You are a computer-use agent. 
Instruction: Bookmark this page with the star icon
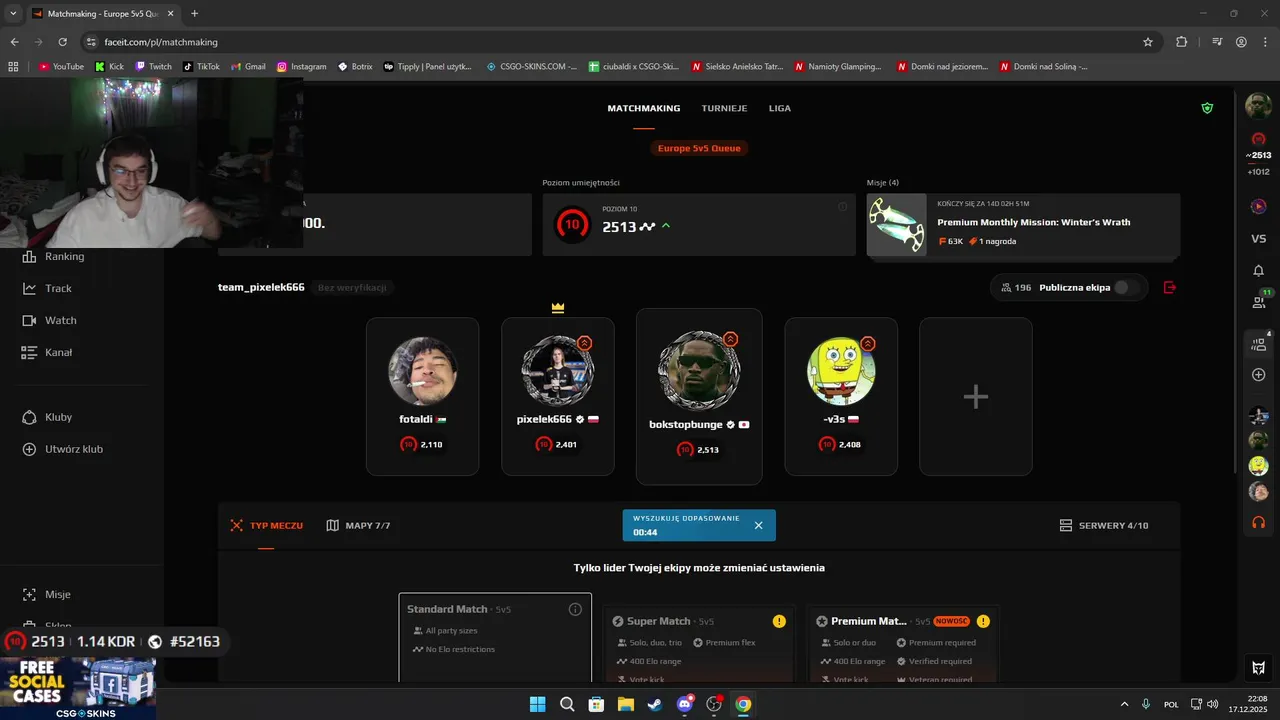coord(1148,42)
